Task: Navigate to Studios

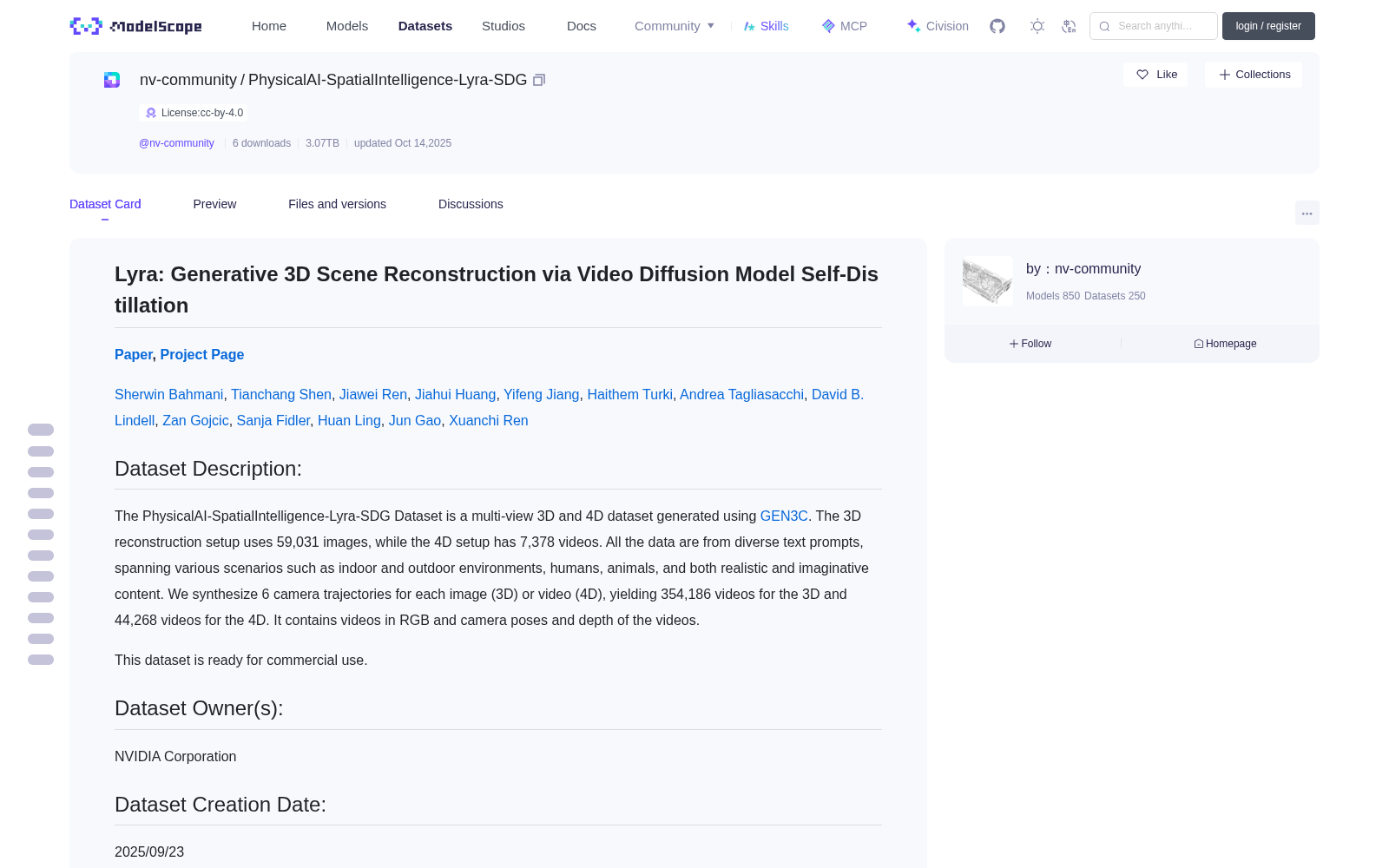Action: pos(504,26)
